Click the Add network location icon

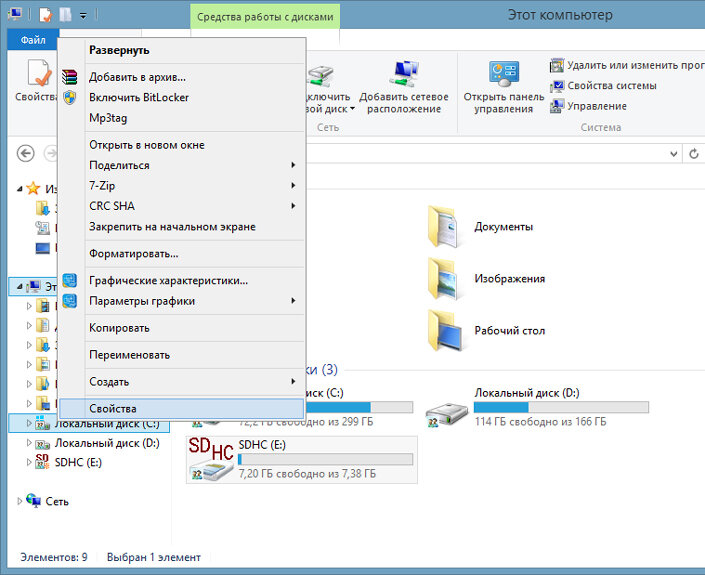point(404,73)
